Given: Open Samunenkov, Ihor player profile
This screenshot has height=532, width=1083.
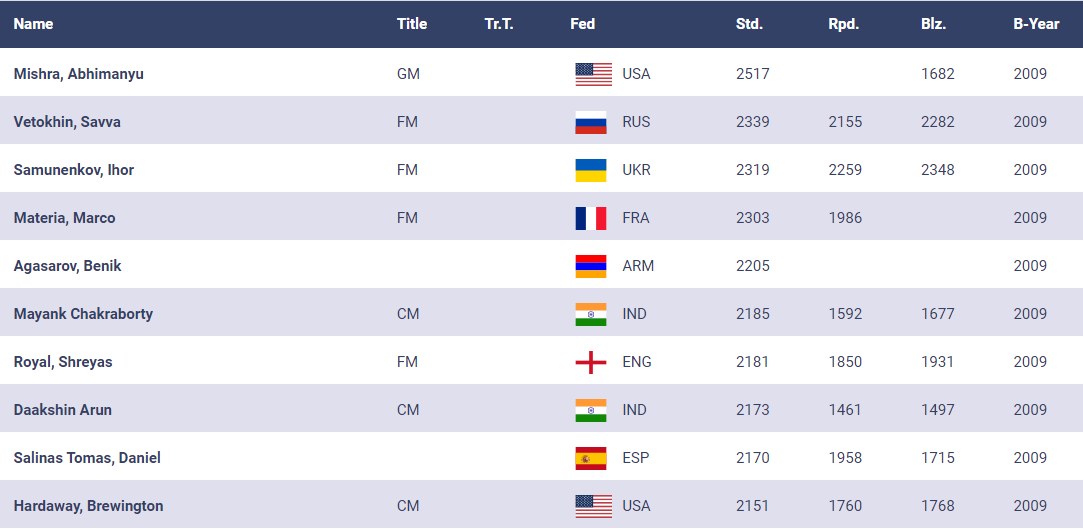Looking at the screenshot, I should click(73, 170).
